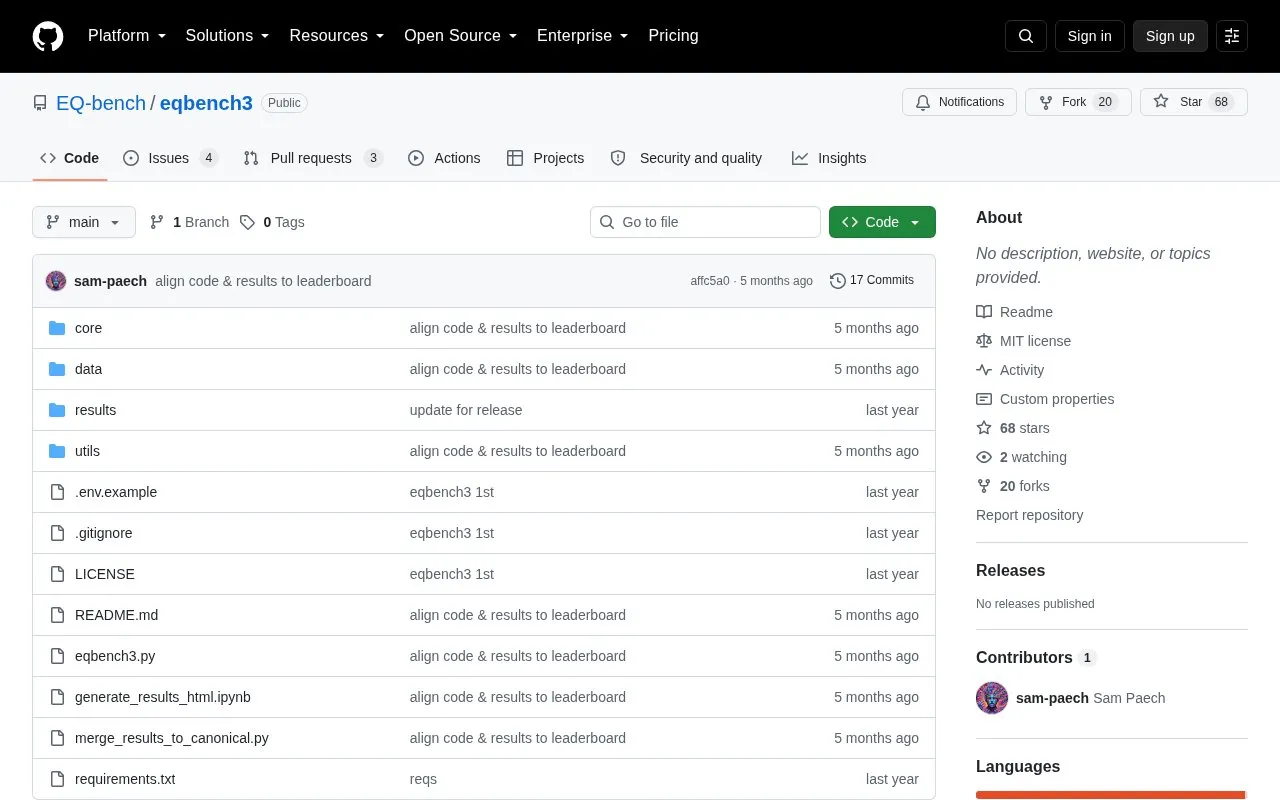Open merge_results_to_canonical.py file
This screenshot has width=1280, height=800.
[172, 738]
